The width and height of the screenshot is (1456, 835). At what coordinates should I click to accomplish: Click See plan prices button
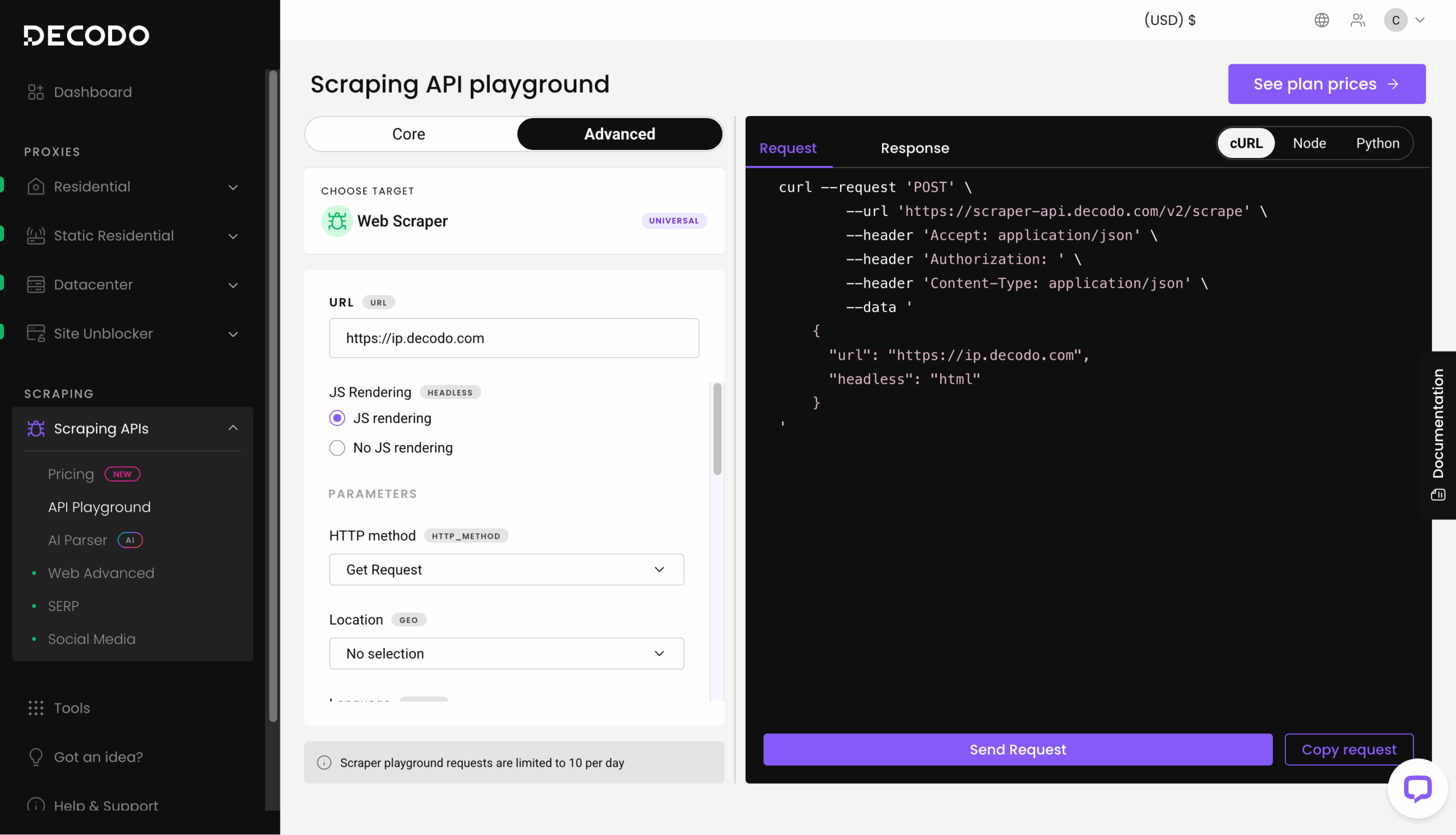pos(1326,84)
